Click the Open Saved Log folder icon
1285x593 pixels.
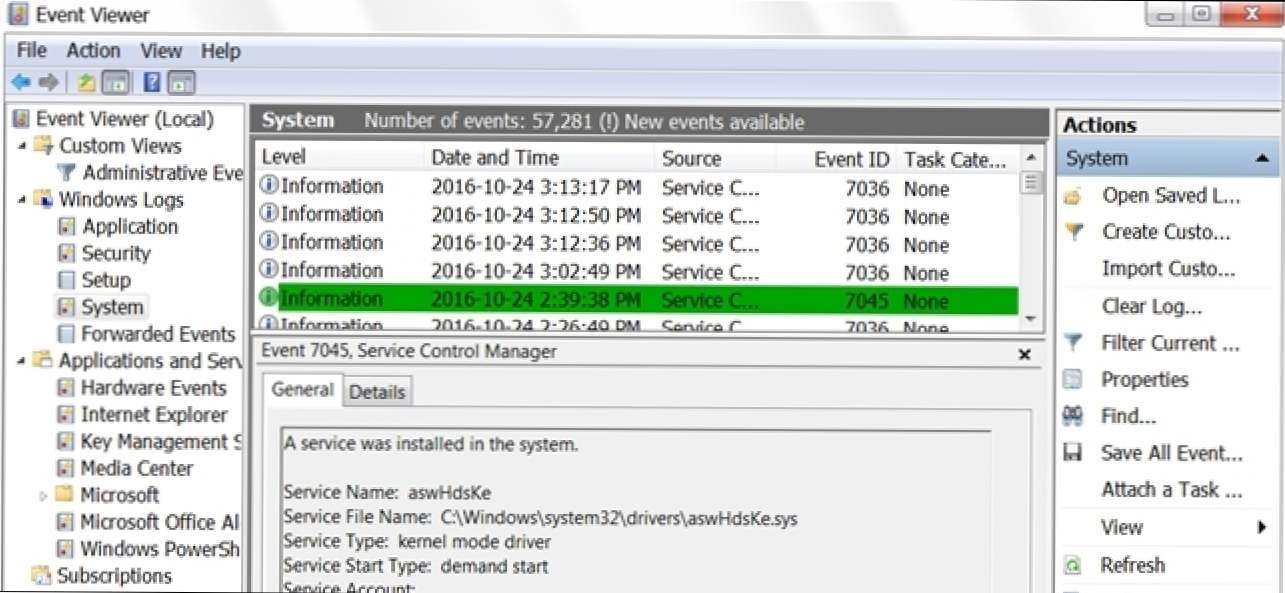(1073, 196)
